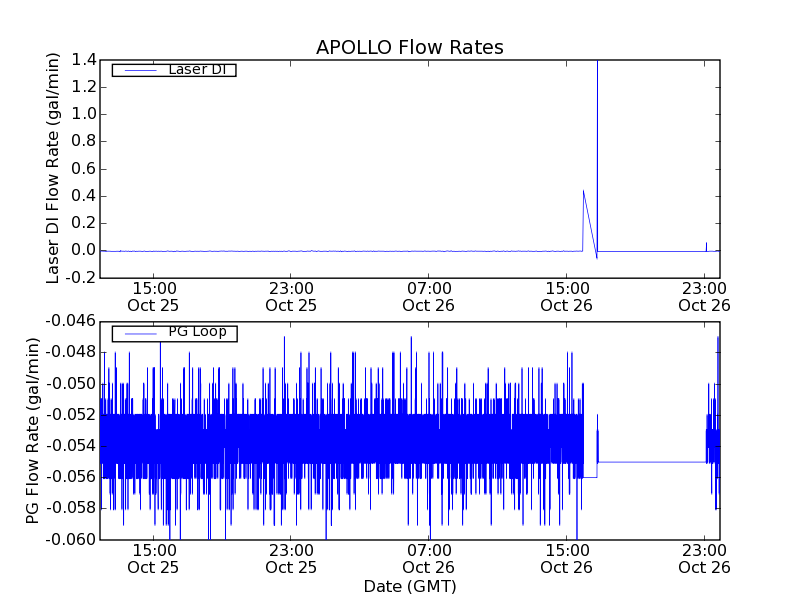
Task: Click the flat PG Loop segment at -0.055
Action: point(652,462)
